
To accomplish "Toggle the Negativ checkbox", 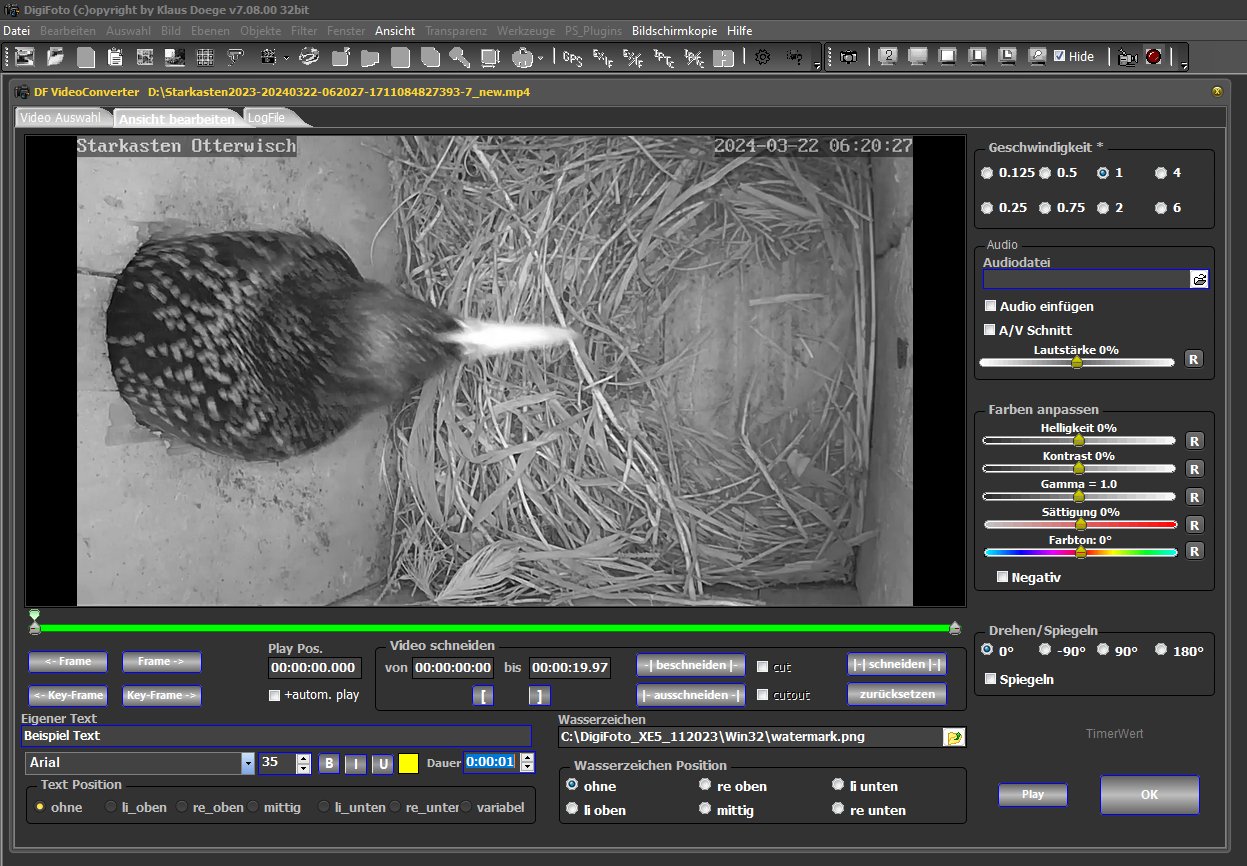I will (x=1002, y=577).
